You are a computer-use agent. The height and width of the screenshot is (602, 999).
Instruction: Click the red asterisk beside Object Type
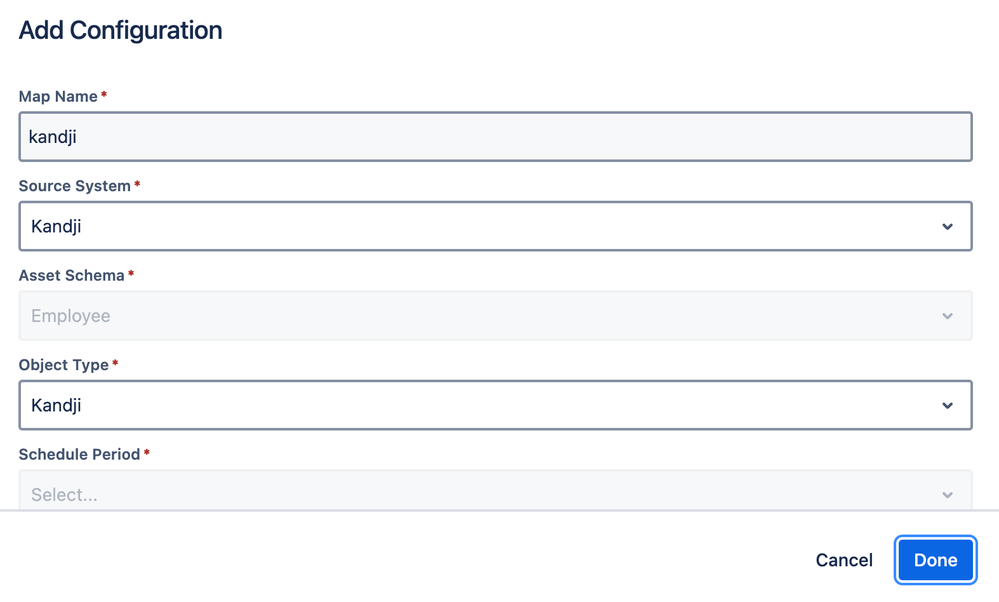tap(115, 364)
